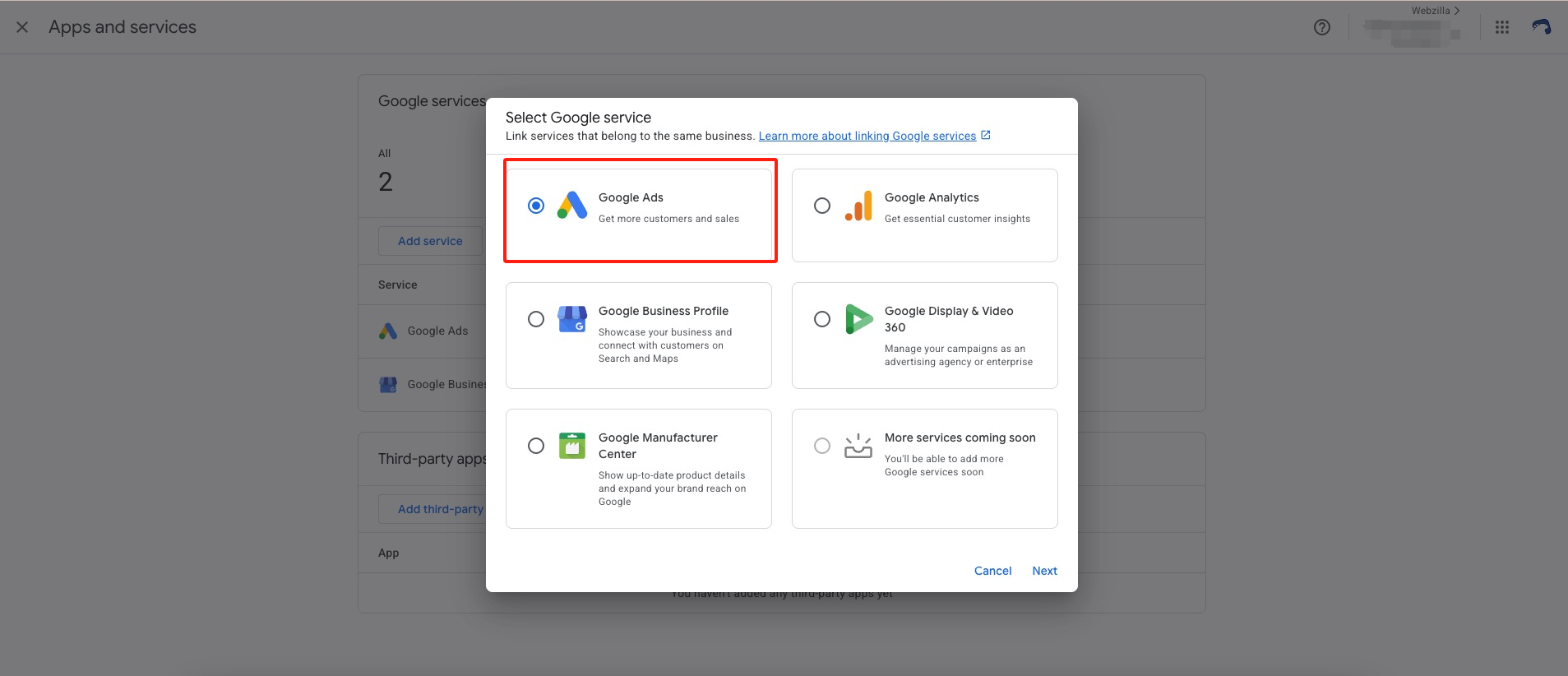Click the Google Ads icon in services list
This screenshot has width=1568, height=676.
click(388, 331)
